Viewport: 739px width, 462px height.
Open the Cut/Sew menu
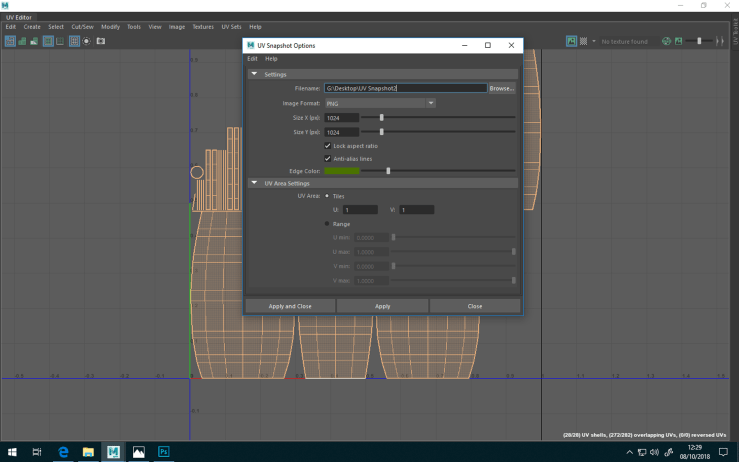click(82, 27)
